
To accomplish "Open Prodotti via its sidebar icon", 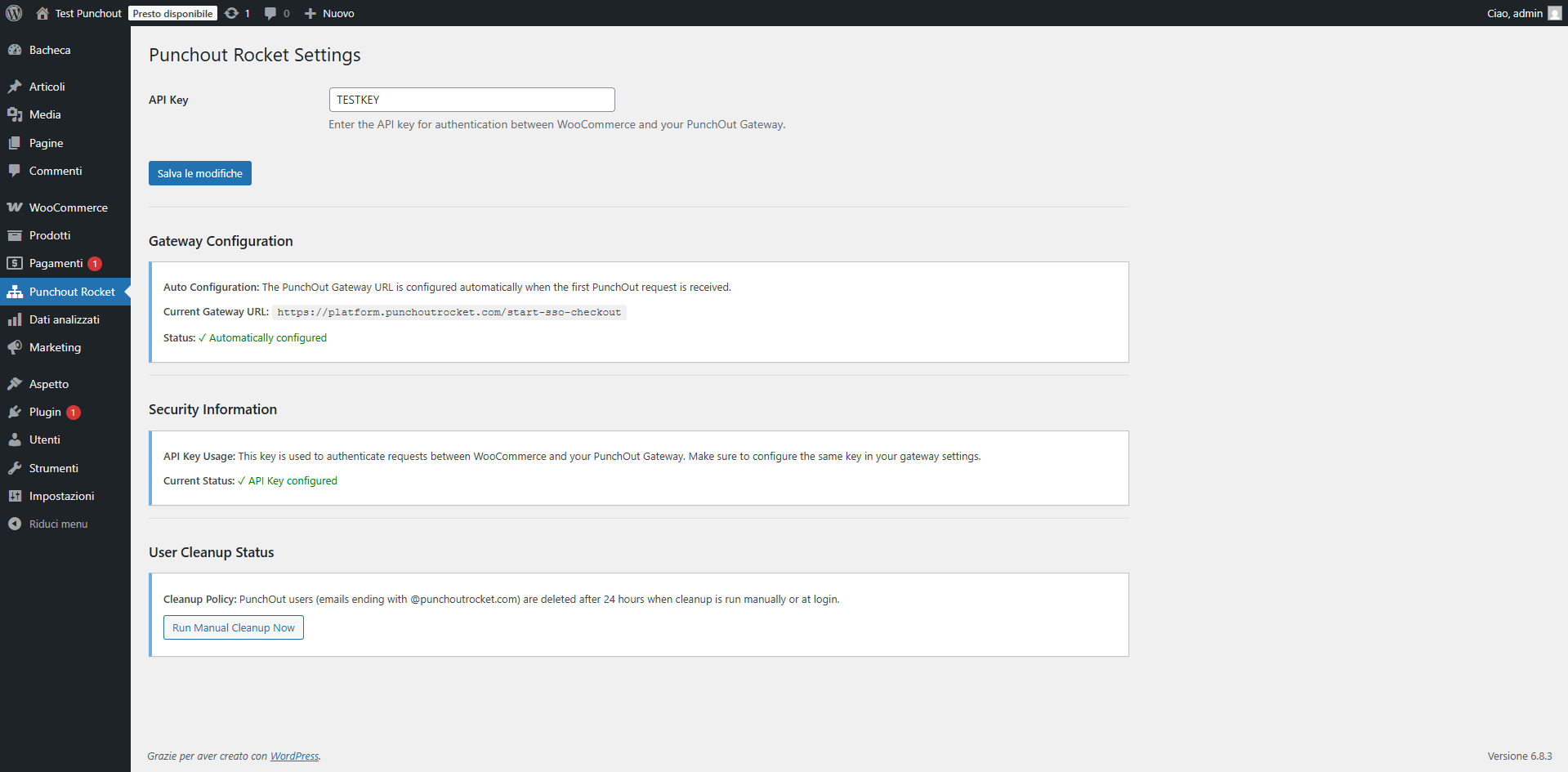I will [16, 235].
